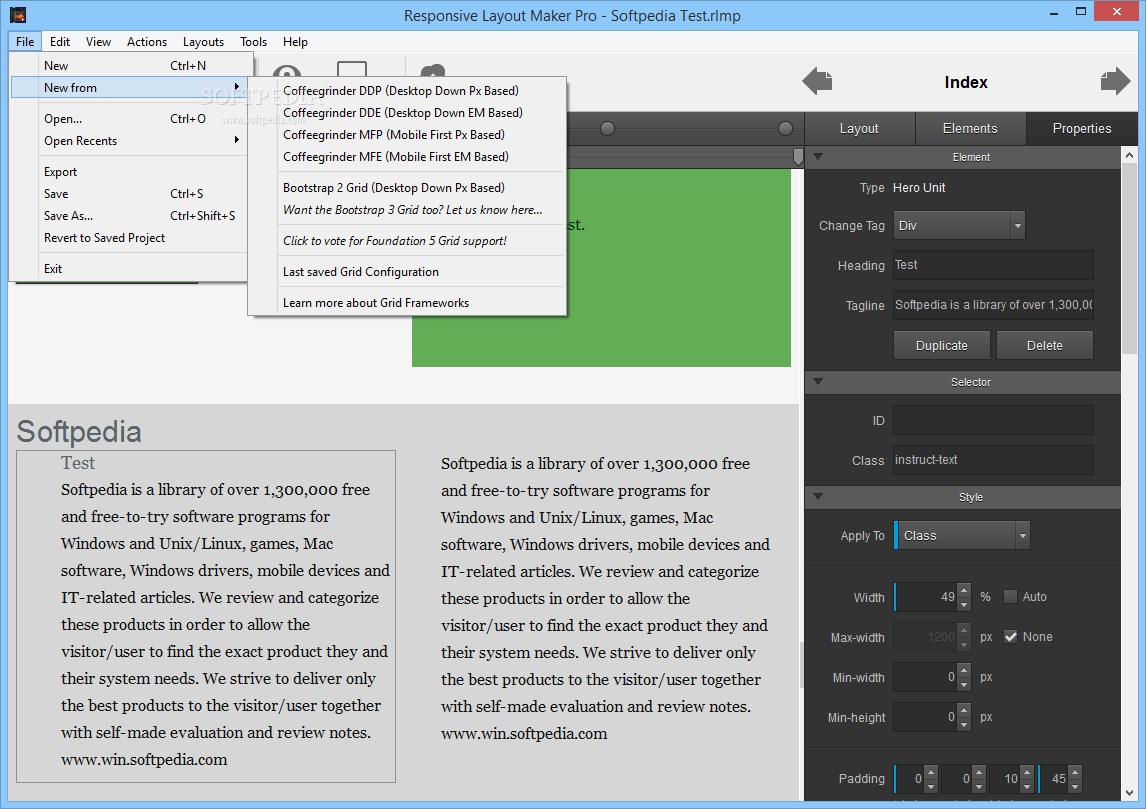This screenshot has height=809, width=1146.
Task: Choose Export in the File menu
Action: click(x=129, y=172)
